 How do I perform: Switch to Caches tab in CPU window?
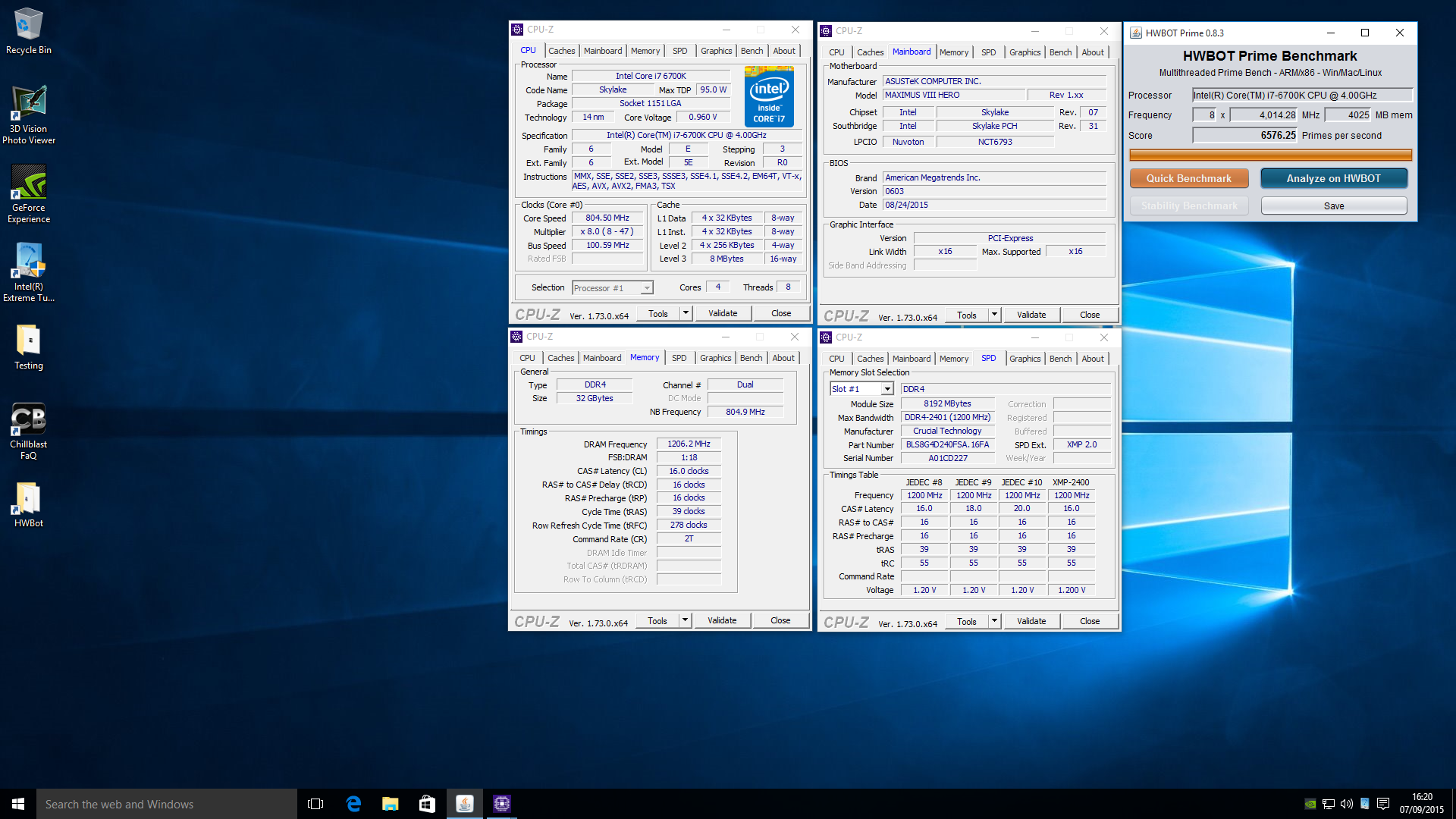click(562, 51)
